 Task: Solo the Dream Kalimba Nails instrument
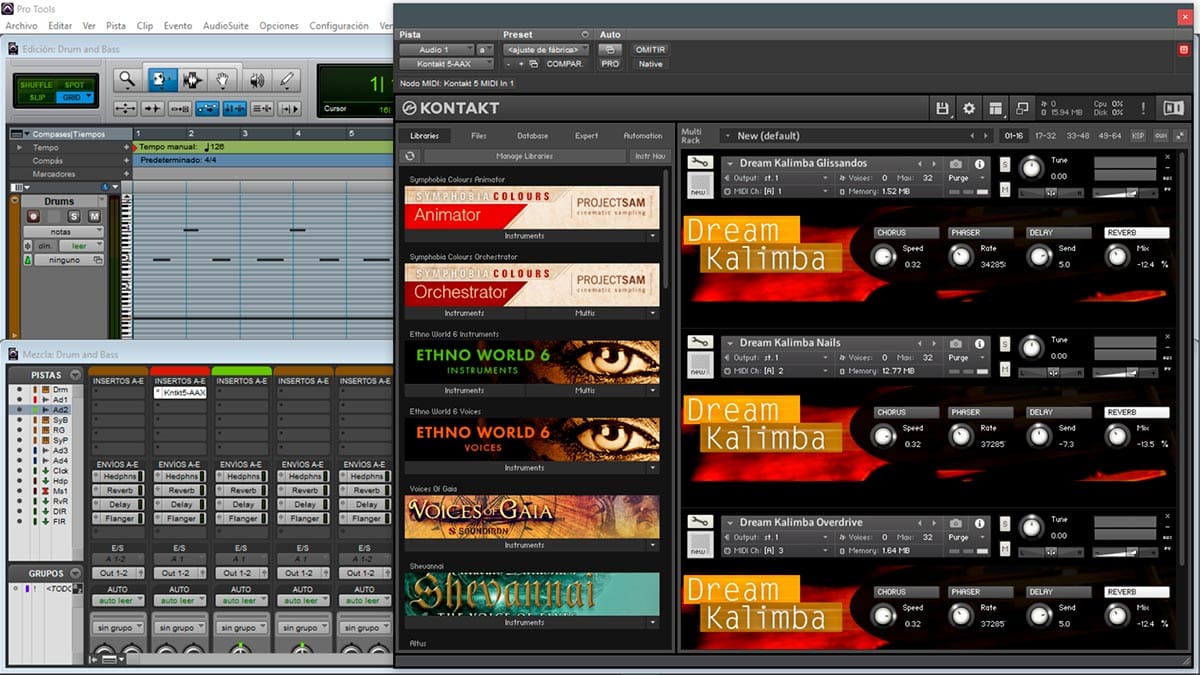coord(1005,343)
